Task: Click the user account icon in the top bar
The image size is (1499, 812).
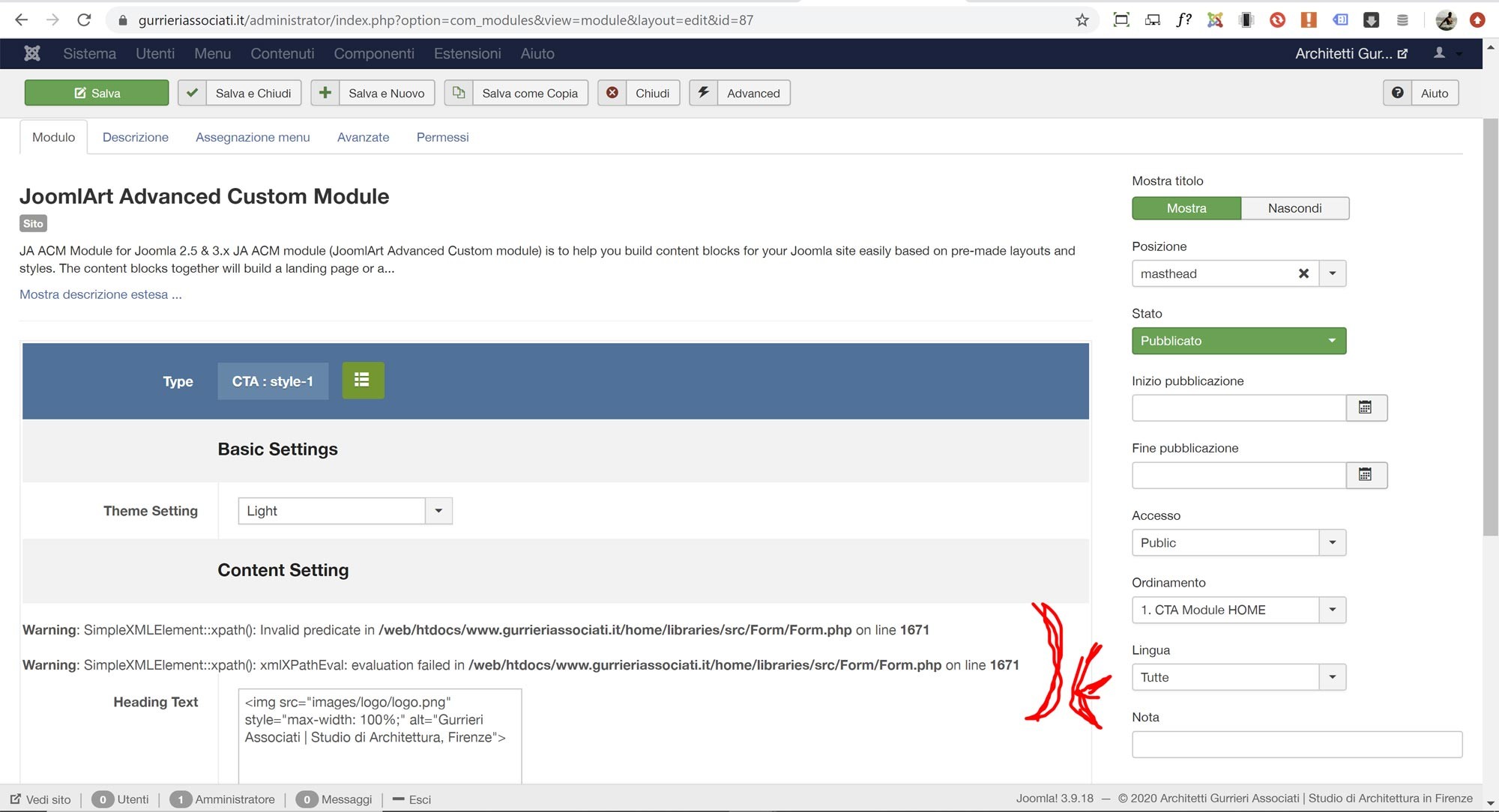Action: 1440,53
